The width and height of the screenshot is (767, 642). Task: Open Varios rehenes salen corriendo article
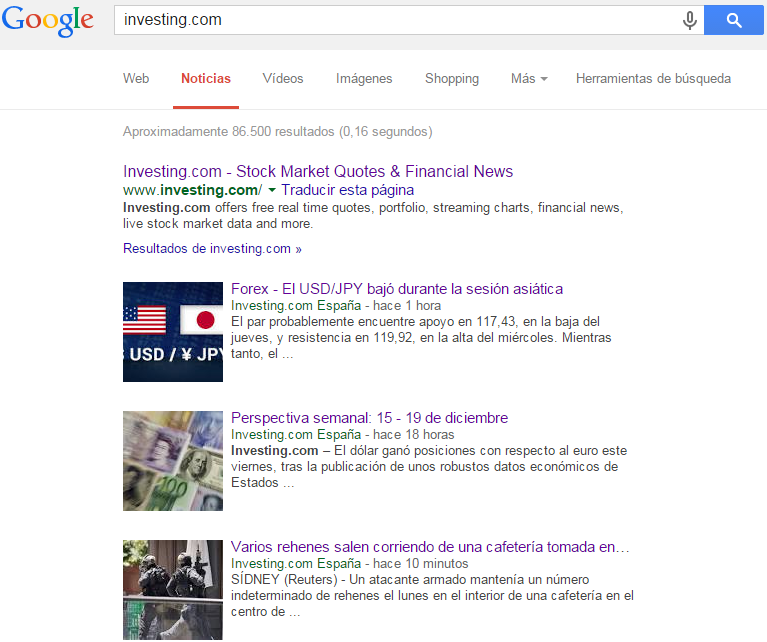click(430, 547)
